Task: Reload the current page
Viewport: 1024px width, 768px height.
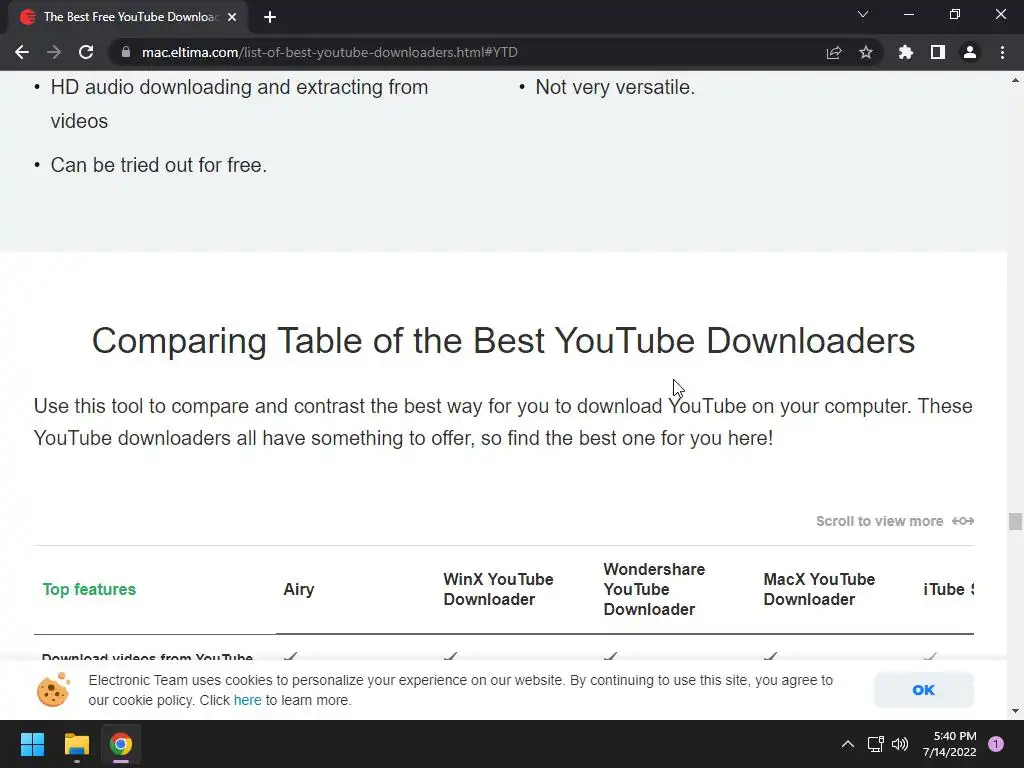Action: [x=86, y=52]
